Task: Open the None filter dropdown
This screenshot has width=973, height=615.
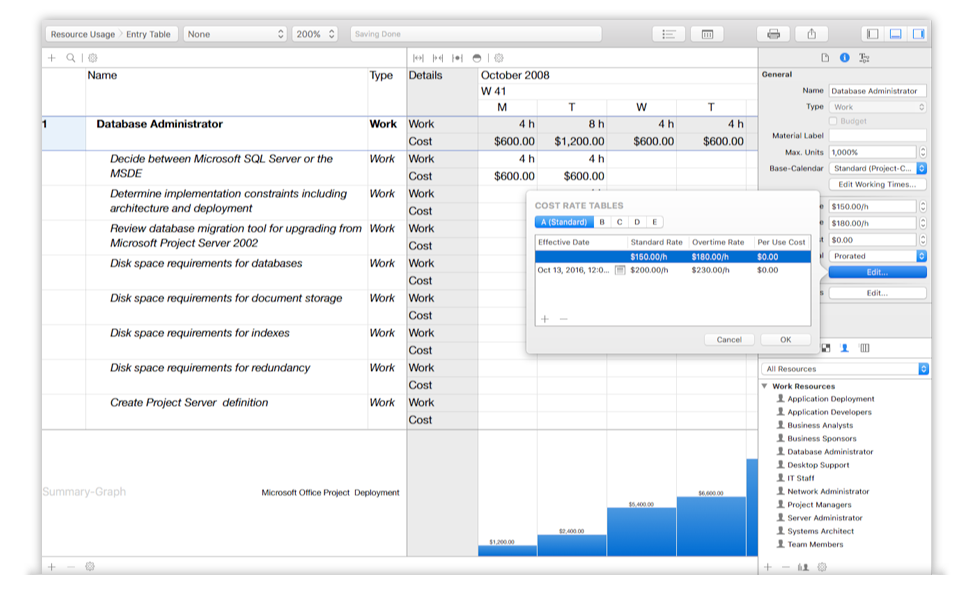Action: [x=235, y=34]
